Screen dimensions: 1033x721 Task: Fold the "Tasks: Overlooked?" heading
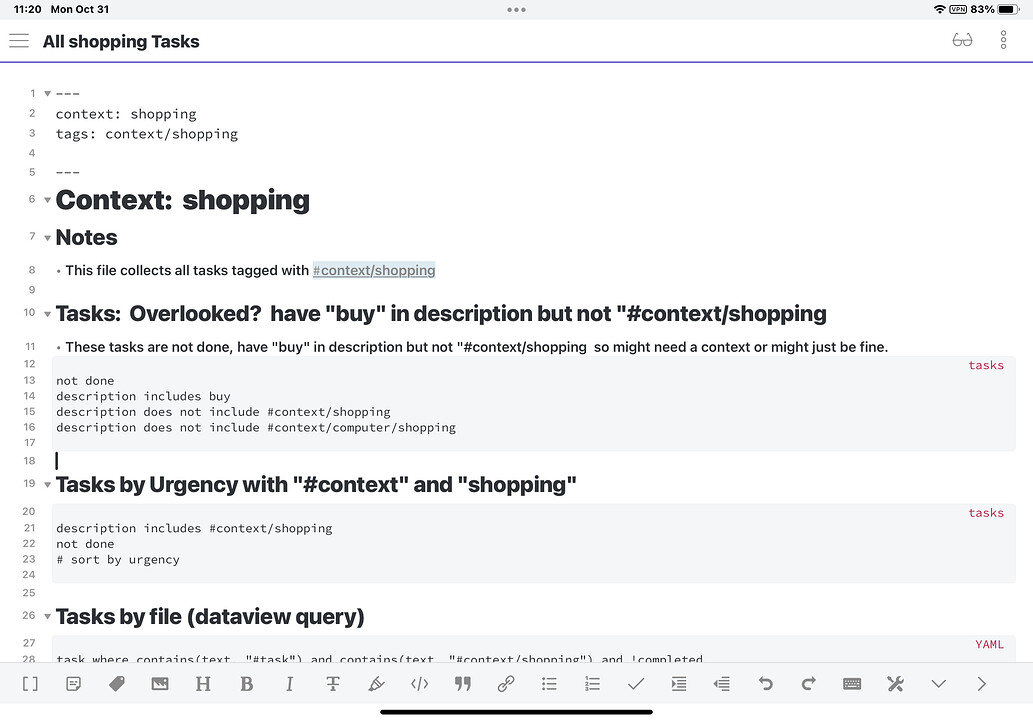click(x=47, y=314)
